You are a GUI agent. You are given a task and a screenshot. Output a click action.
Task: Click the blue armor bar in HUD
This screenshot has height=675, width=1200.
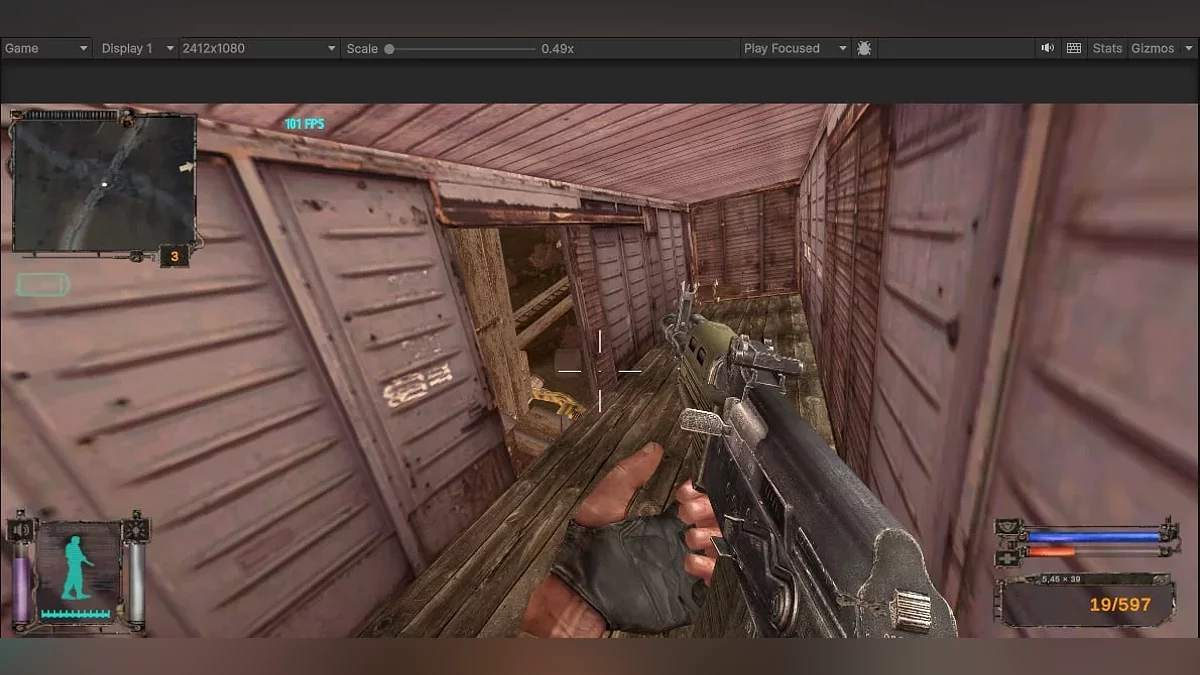coord(1092,537)
